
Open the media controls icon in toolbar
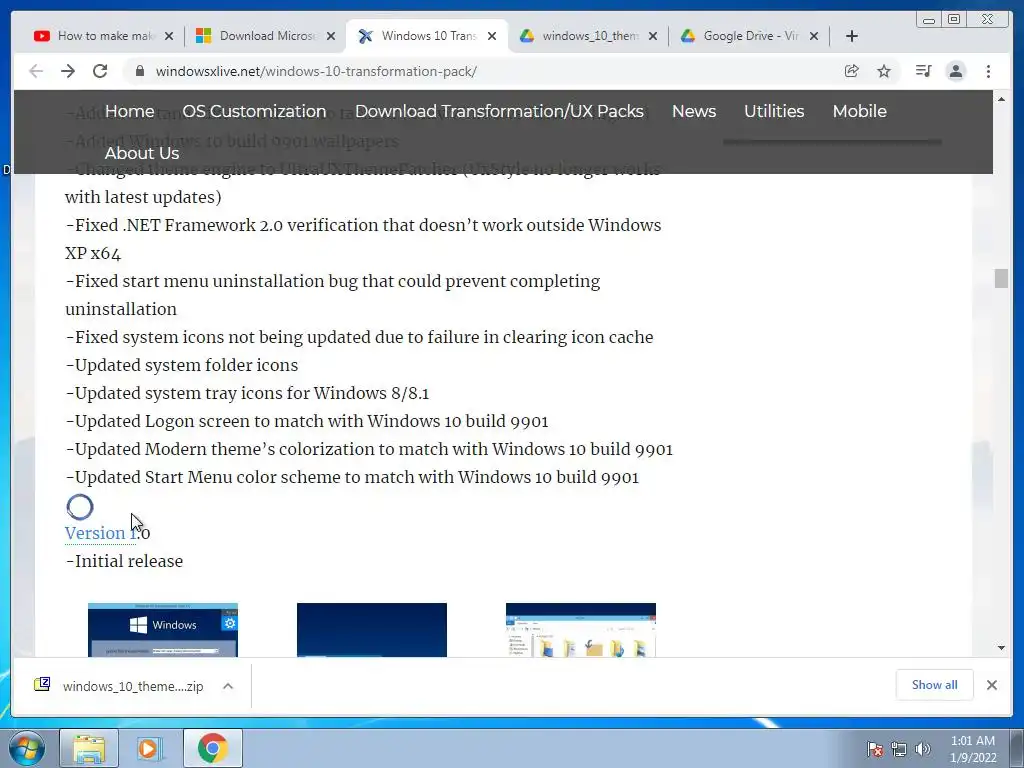pyautogui.click(x=923, y=71)
